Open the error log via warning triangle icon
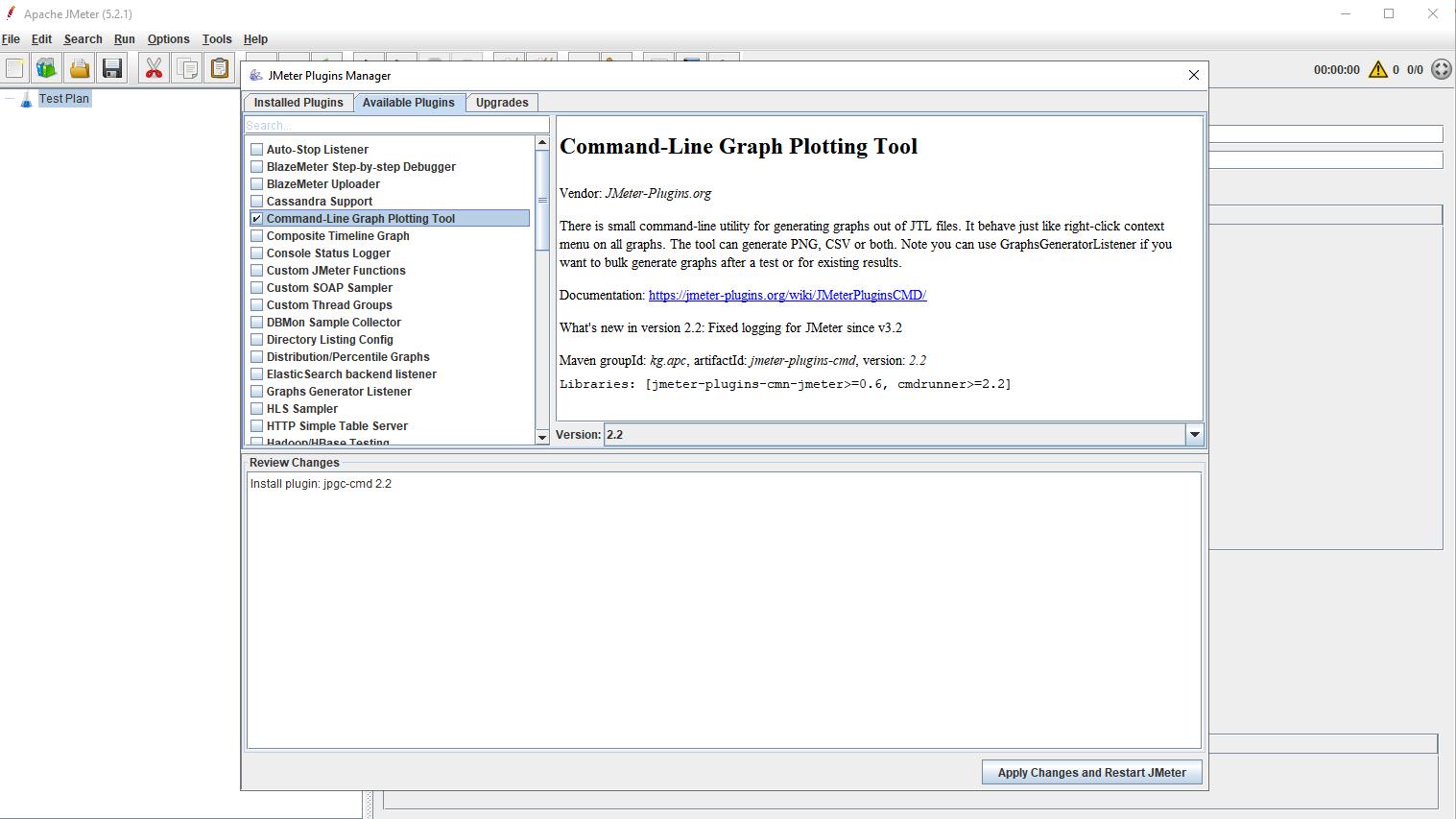Image resolution: width=1456 pixels, height=819 pixels. (x=1379, y=68)
